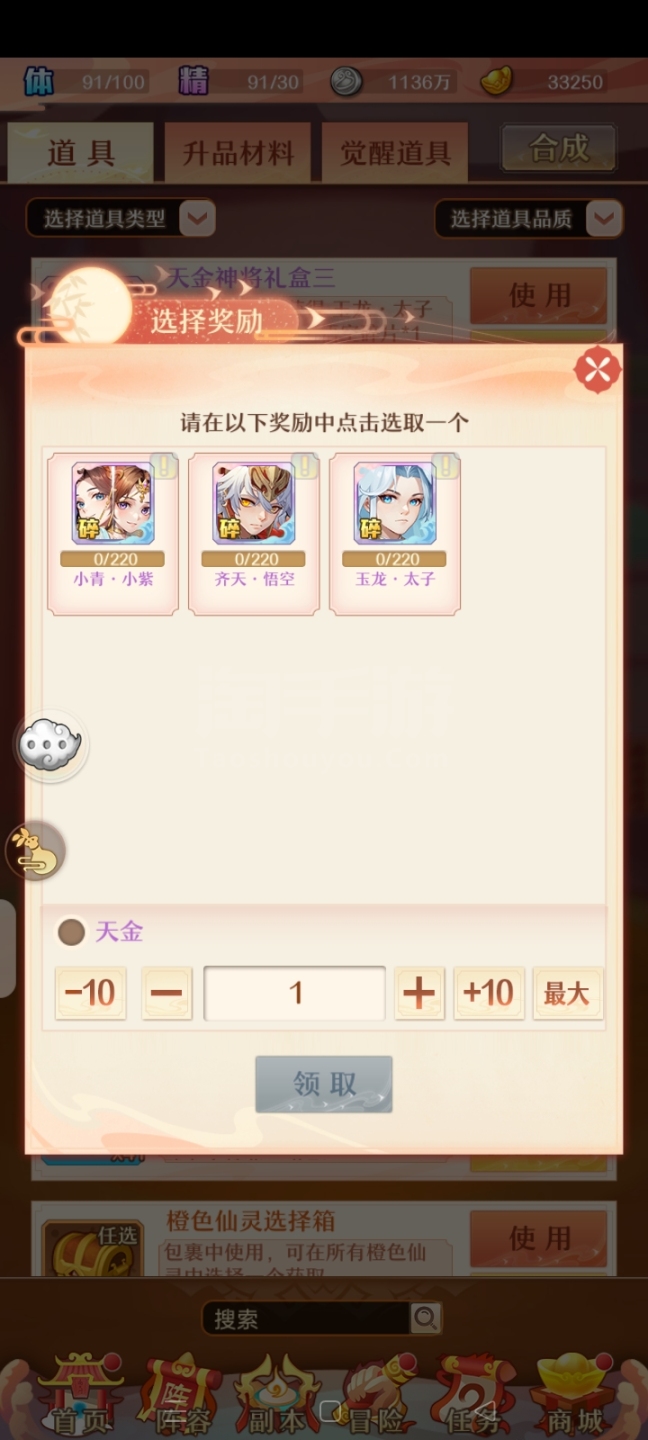Screen dimensions: 648x1440
Task: Decrease quantity by 10
Action: [x=90, y=993]
